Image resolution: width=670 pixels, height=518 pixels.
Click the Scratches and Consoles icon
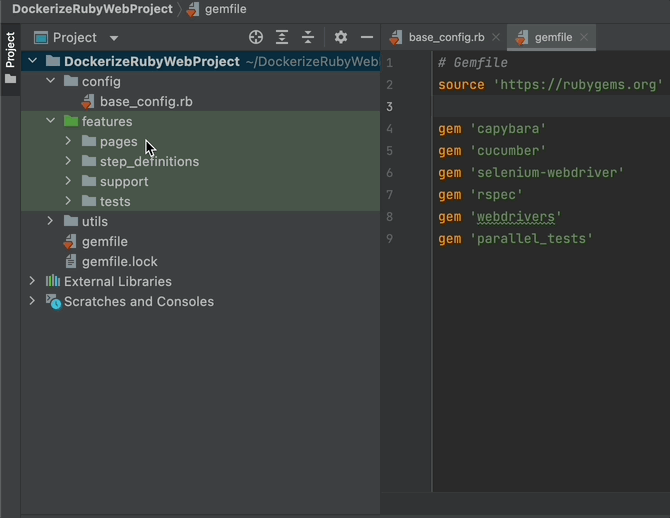[x=53, y=302]
